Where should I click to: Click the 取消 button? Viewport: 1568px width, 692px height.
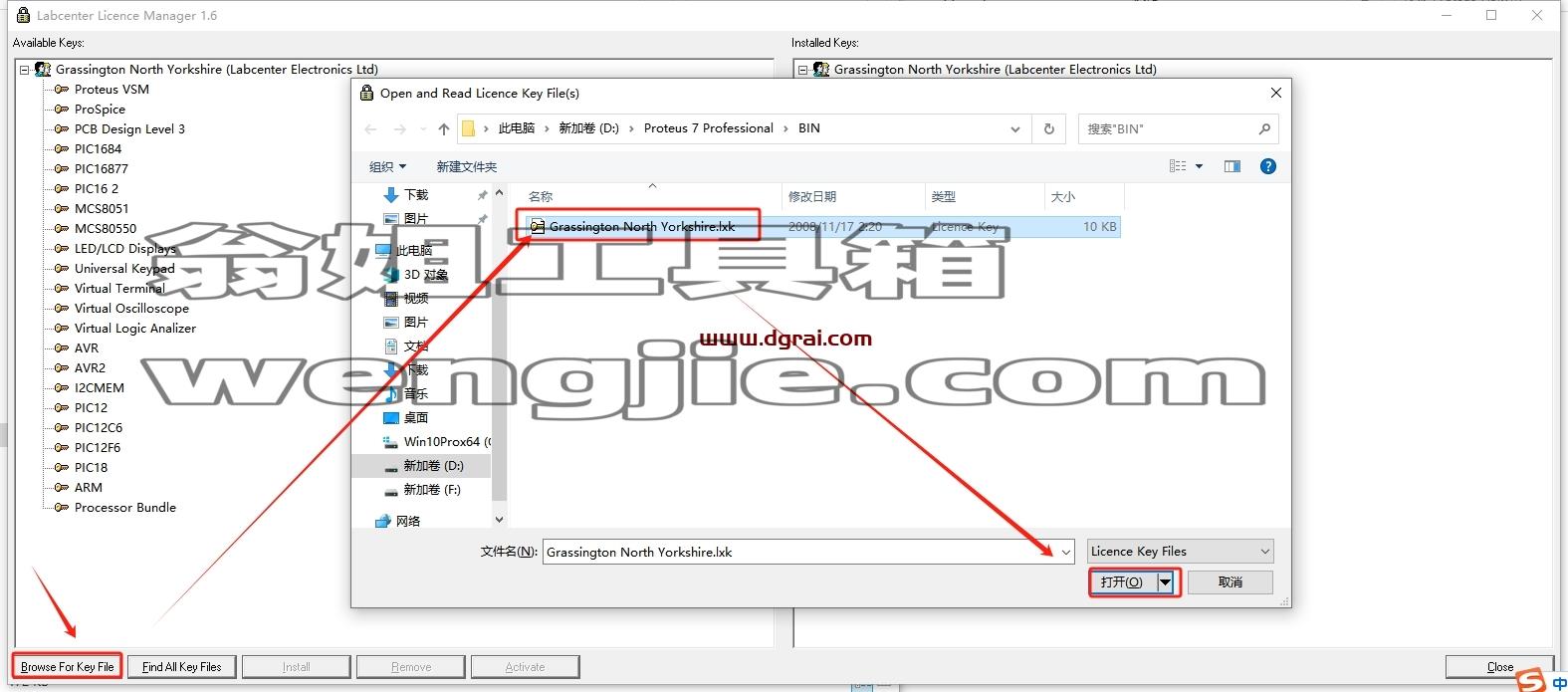pos(1231,581)
